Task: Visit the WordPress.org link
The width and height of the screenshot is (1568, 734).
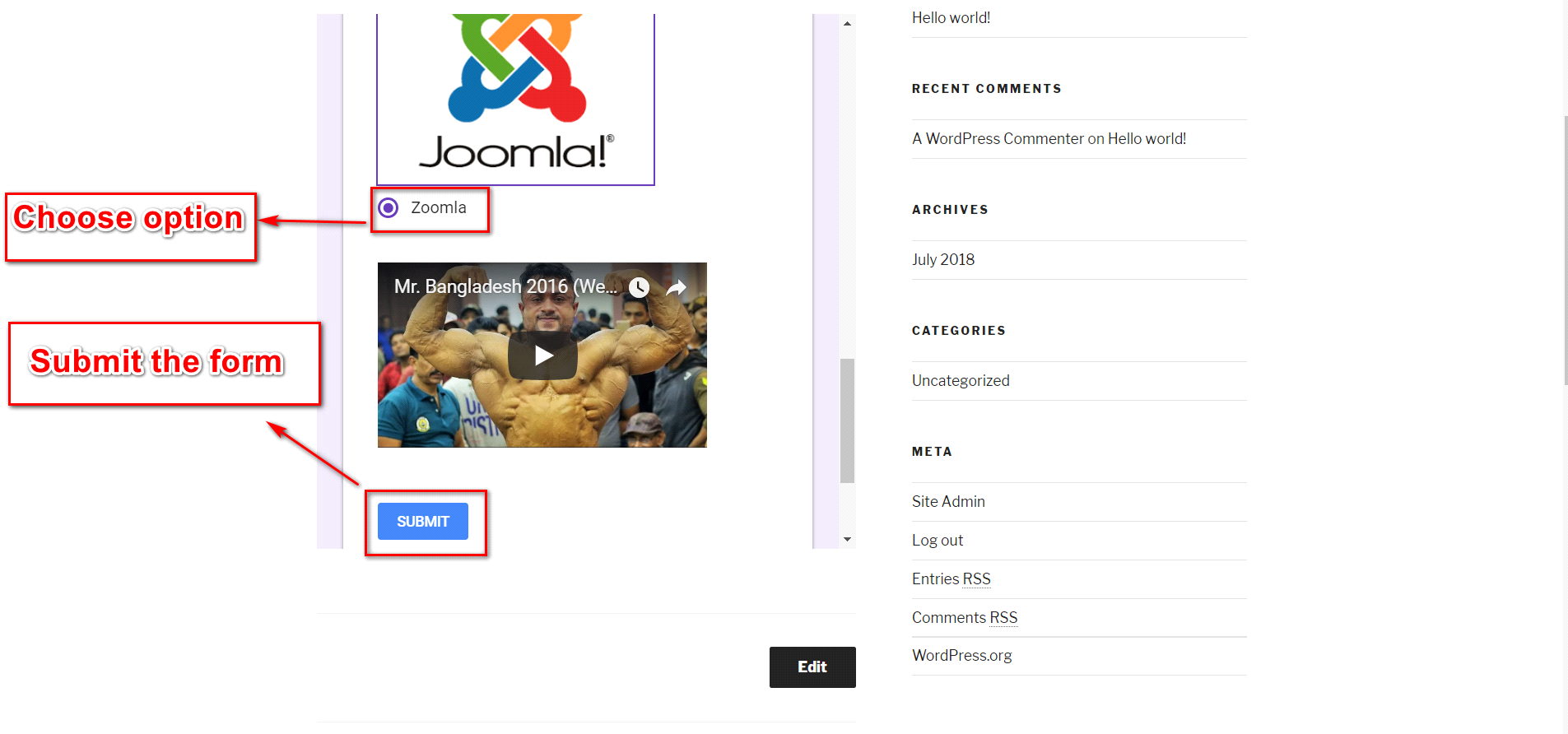Action: click(962, 655)
